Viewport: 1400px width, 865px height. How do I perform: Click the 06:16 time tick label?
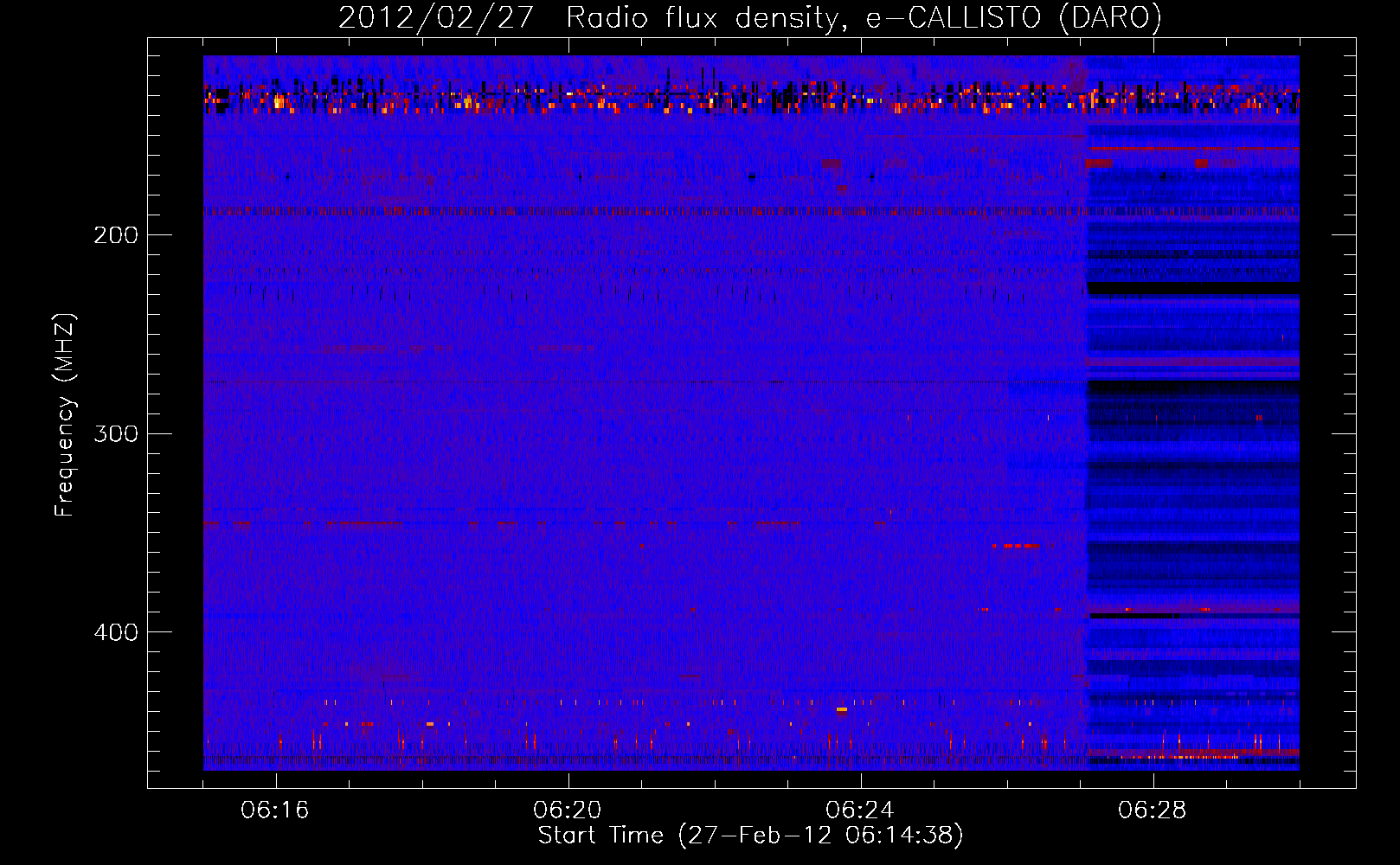(275, 811)
